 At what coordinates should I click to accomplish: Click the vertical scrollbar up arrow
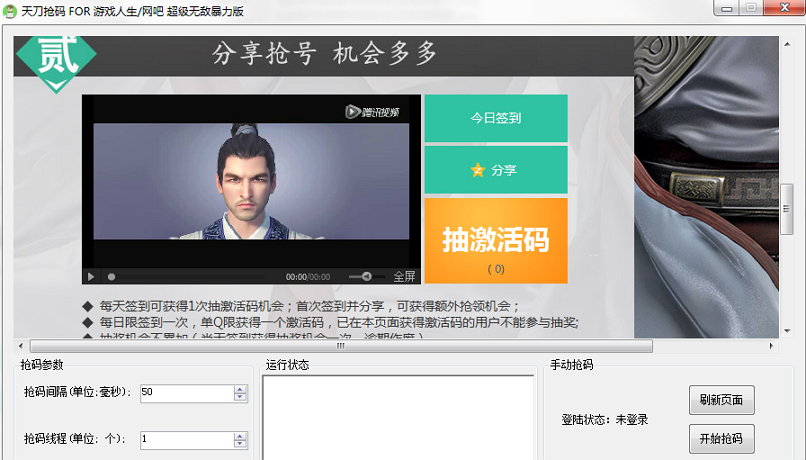click(787, 44)
